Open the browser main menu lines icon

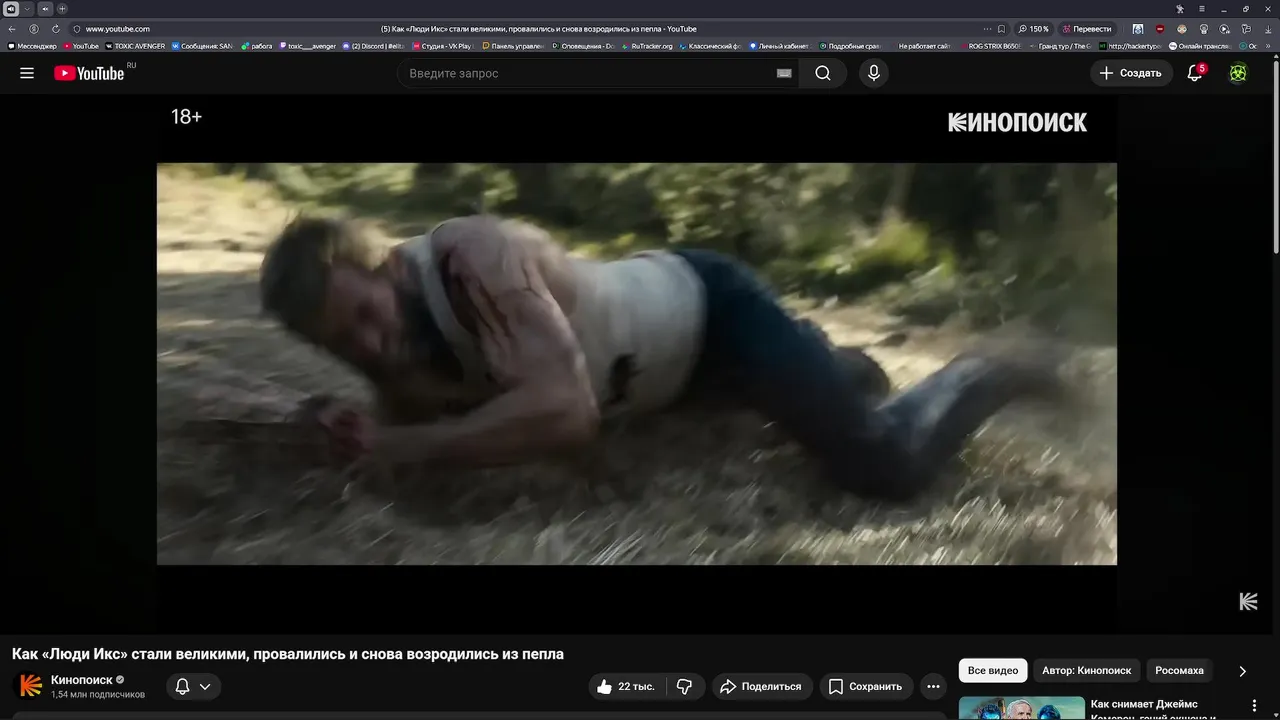(x=1203, y=9)
